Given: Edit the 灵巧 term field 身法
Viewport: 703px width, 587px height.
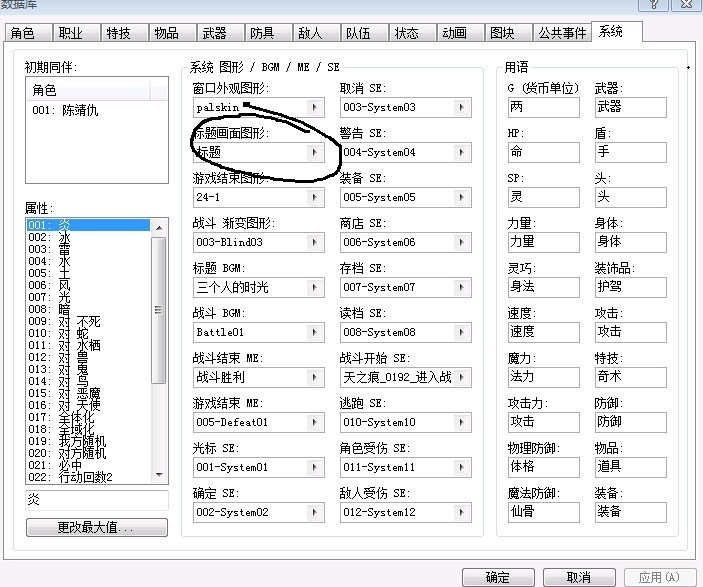Looking at the screenshot, I should [x=543, y=287].
